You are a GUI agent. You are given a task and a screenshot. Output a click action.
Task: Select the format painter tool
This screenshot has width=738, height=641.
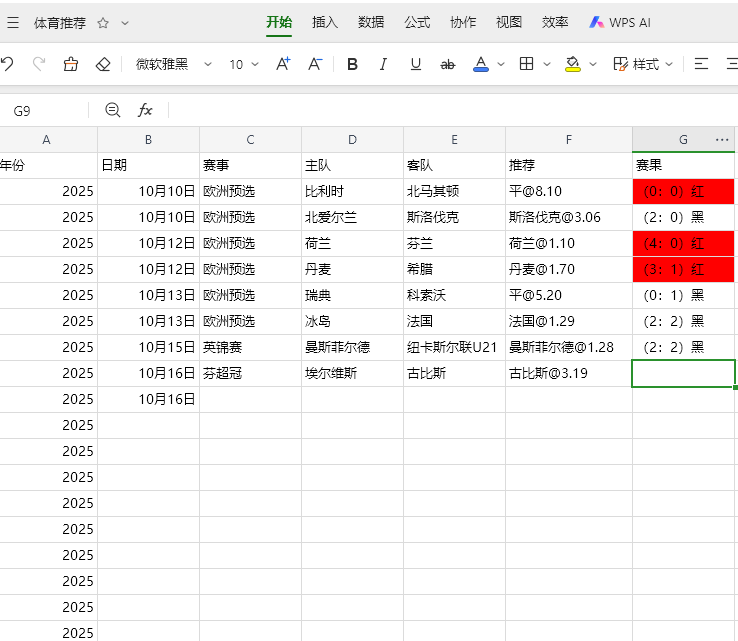[71, 64]
